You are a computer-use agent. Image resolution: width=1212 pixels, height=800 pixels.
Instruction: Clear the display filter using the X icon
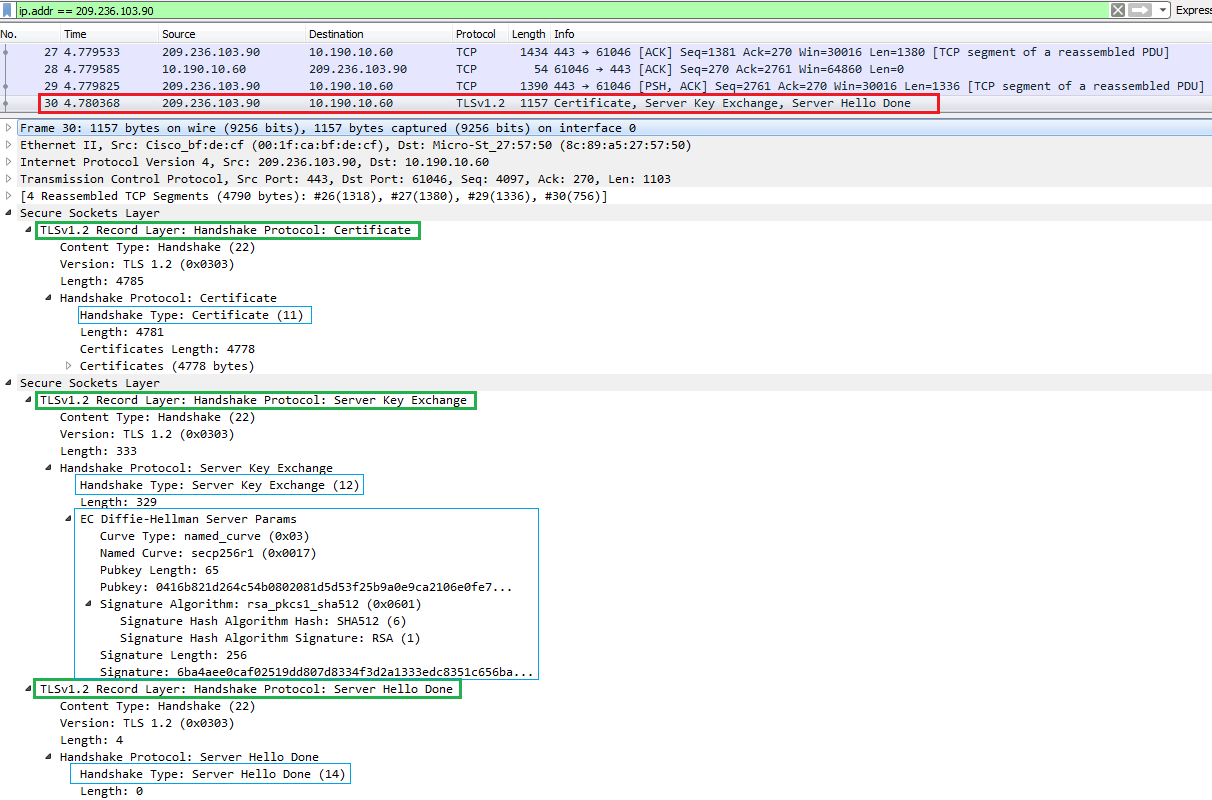[1117, 10]
